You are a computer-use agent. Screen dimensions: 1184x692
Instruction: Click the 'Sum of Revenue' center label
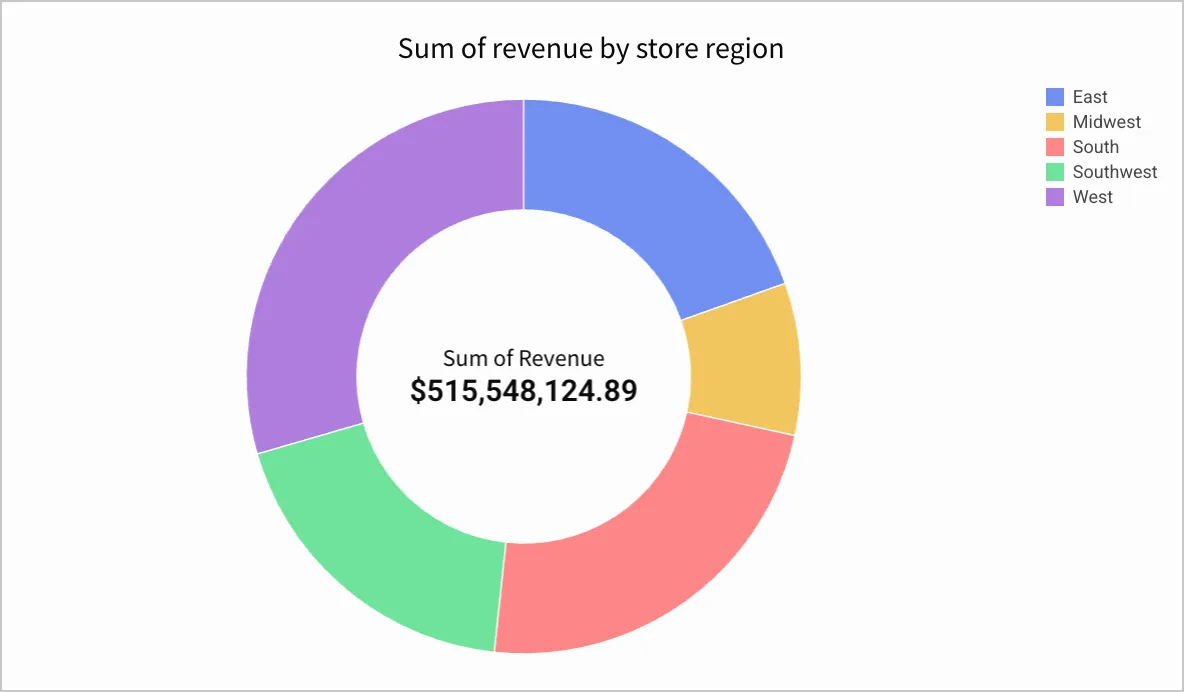pyautogui.click(x=523, y=358)
